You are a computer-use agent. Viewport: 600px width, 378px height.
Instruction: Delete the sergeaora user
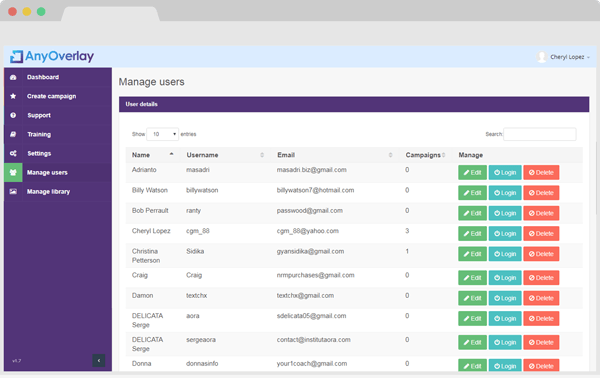(541, 342)
